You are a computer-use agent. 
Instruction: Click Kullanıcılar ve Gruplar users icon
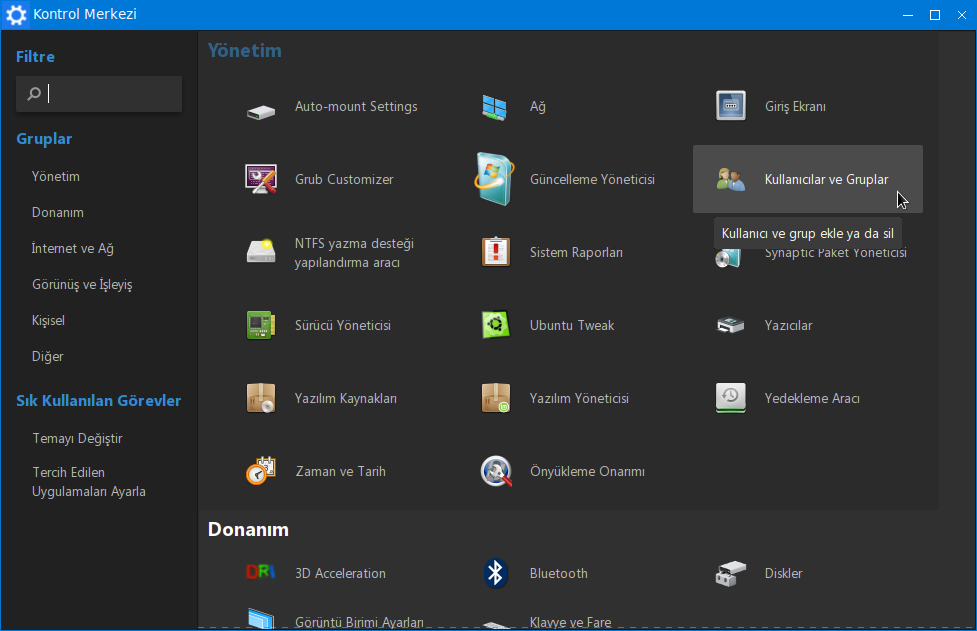(x=730, y=179)
